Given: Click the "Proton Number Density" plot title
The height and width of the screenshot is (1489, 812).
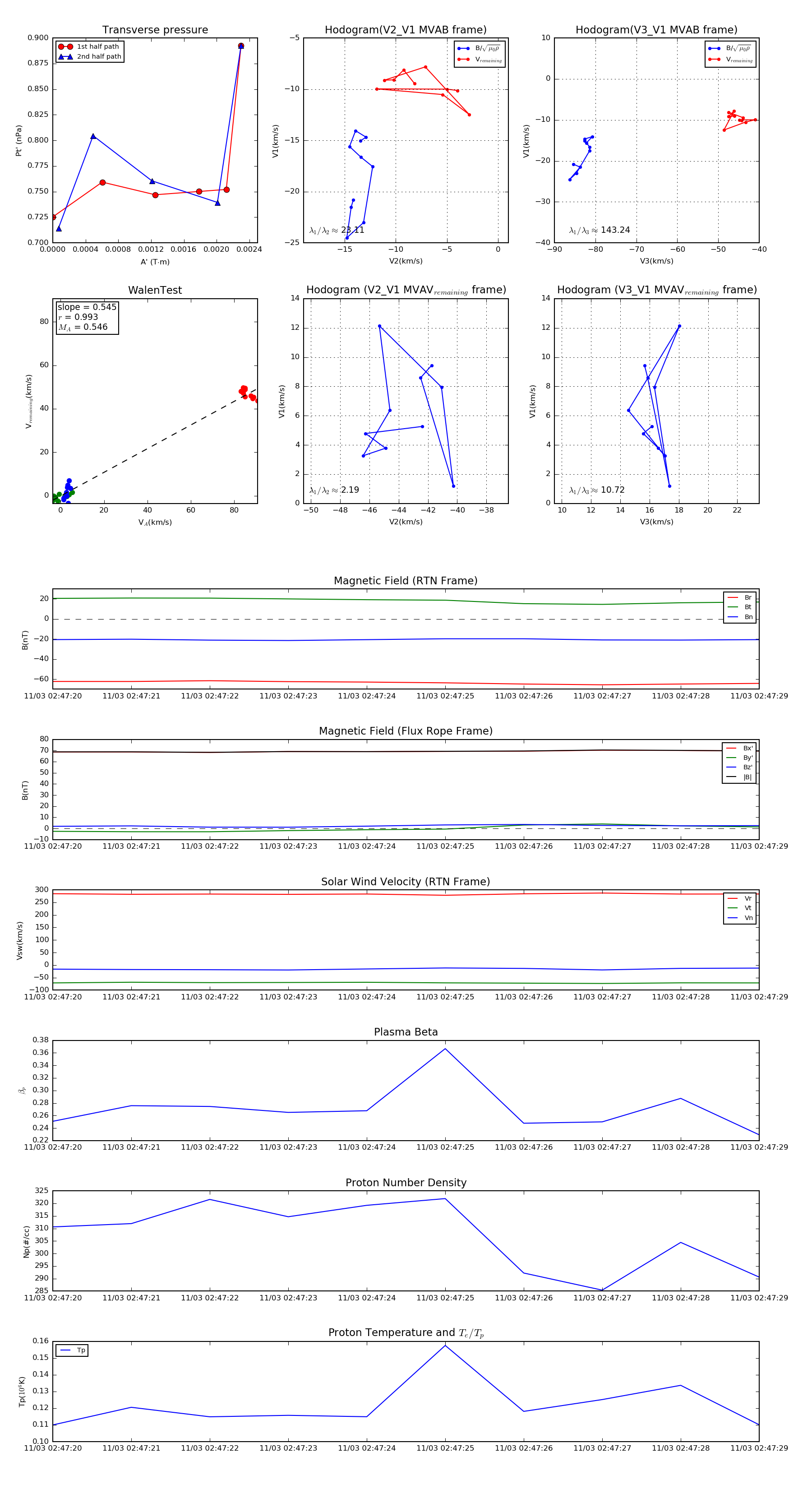Looking at the screenshot, I should [406, 1183].
